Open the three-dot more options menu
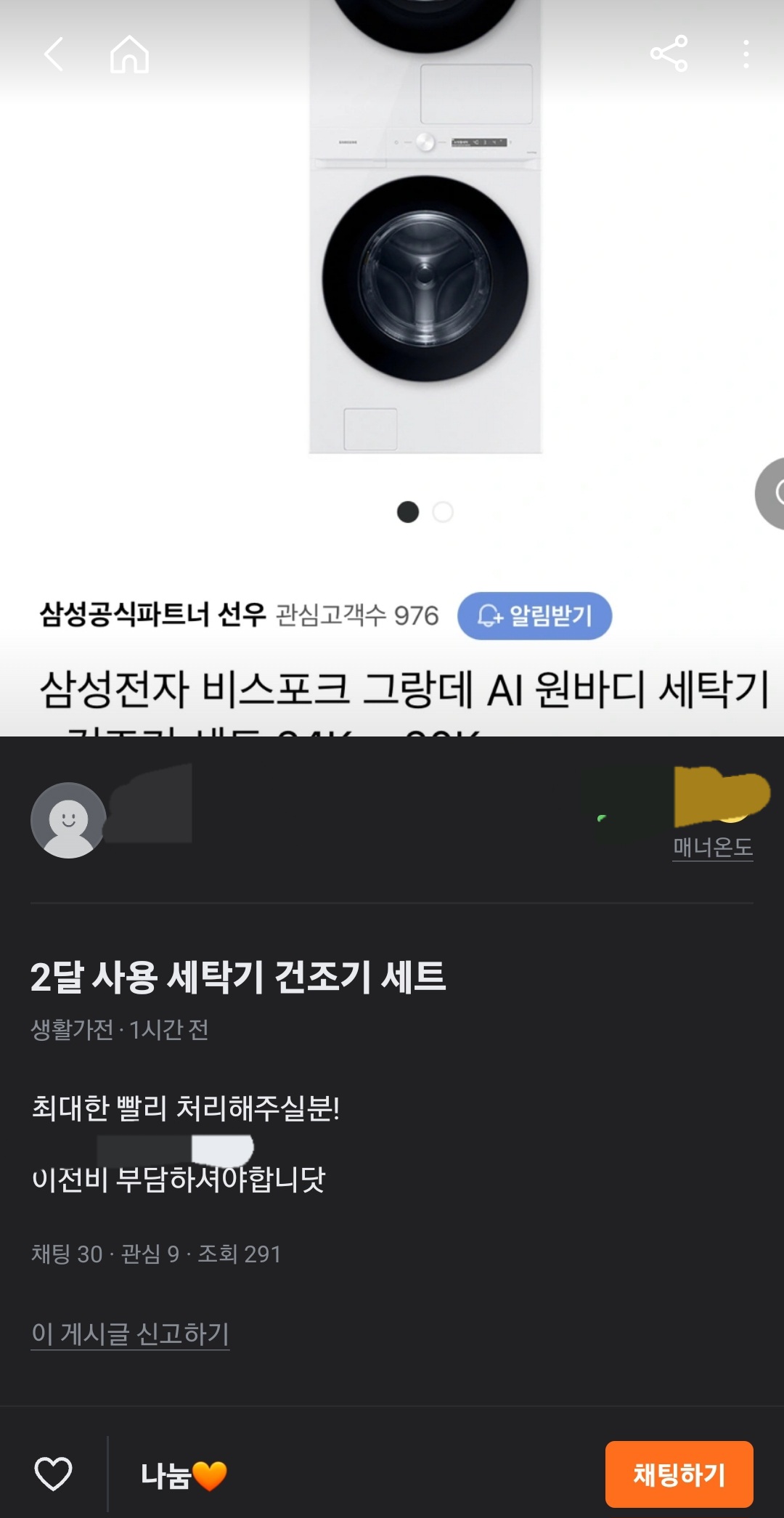Screen dimensions: 784x1518 coord(746,54)
